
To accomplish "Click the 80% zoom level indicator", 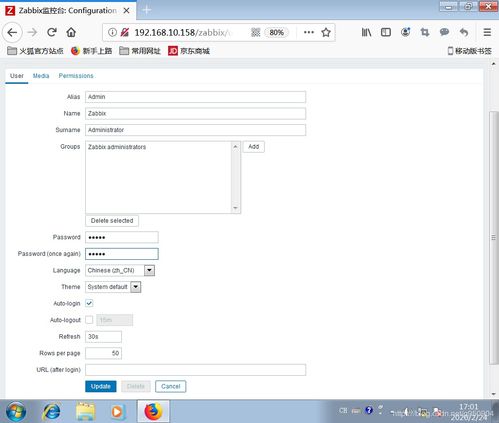I will click(x=276, y=32).
